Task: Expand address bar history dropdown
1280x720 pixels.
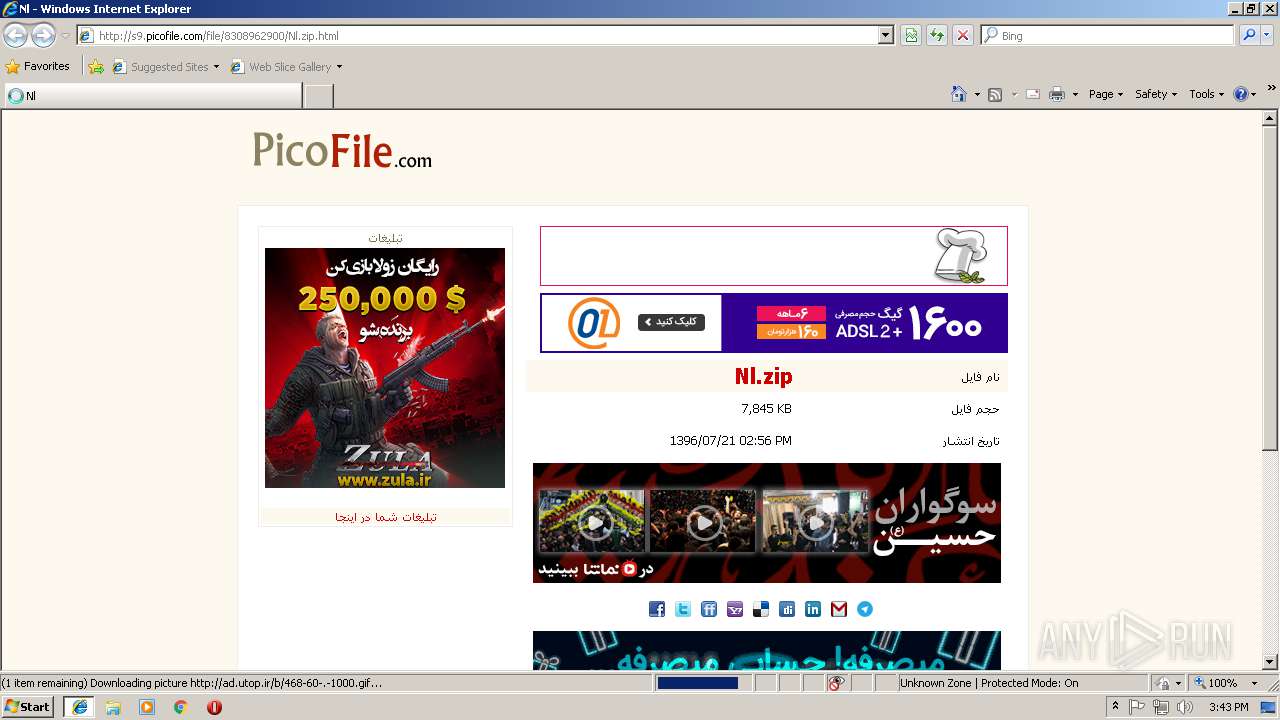Action: (886, 35)
